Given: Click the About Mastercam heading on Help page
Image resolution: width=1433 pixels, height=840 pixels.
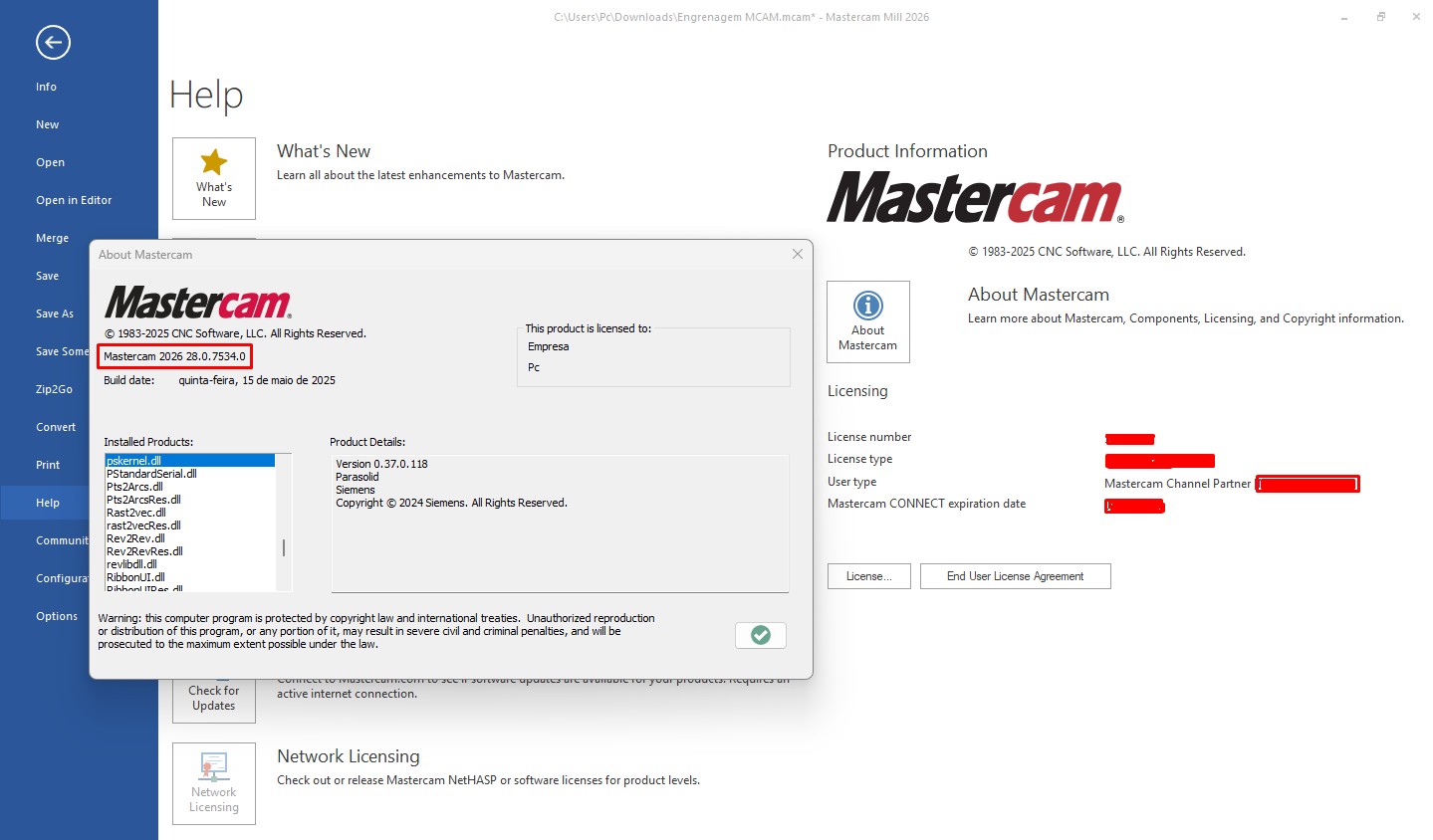Looking at the screenshot, I should pos(1039,295).
